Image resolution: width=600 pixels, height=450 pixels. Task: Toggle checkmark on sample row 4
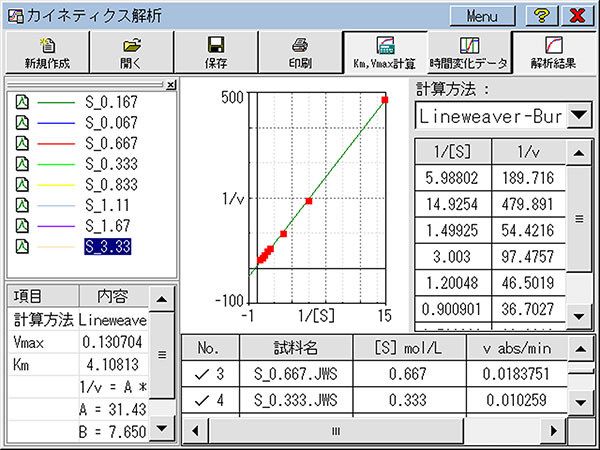click(201, 401)
